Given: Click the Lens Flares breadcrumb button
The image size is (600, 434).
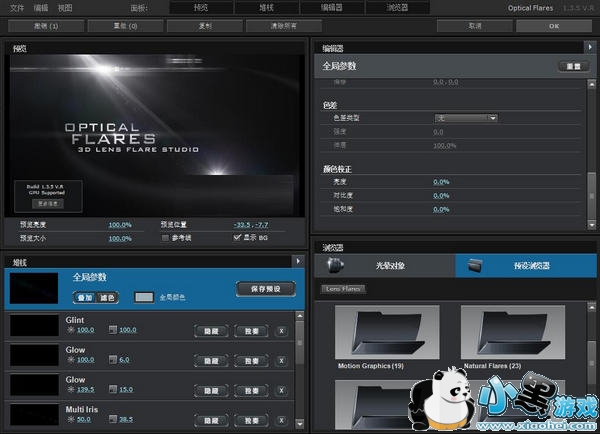Looking at the screenshot, I should (343, 289).
